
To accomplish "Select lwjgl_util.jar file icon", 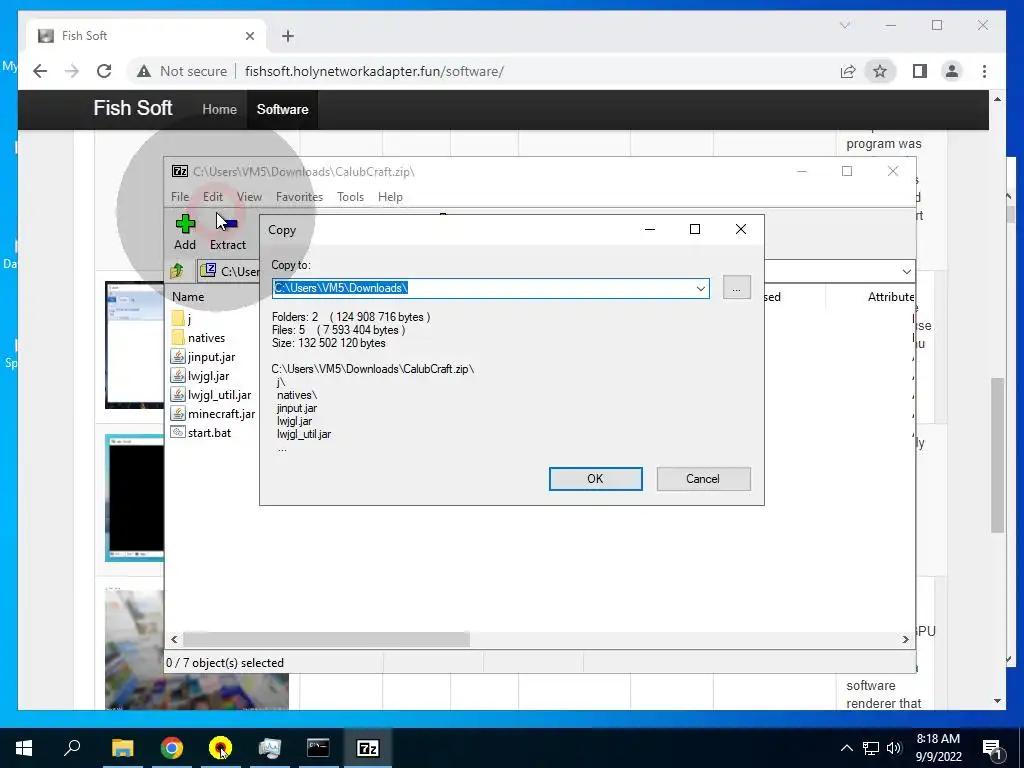I will point(178,394).
